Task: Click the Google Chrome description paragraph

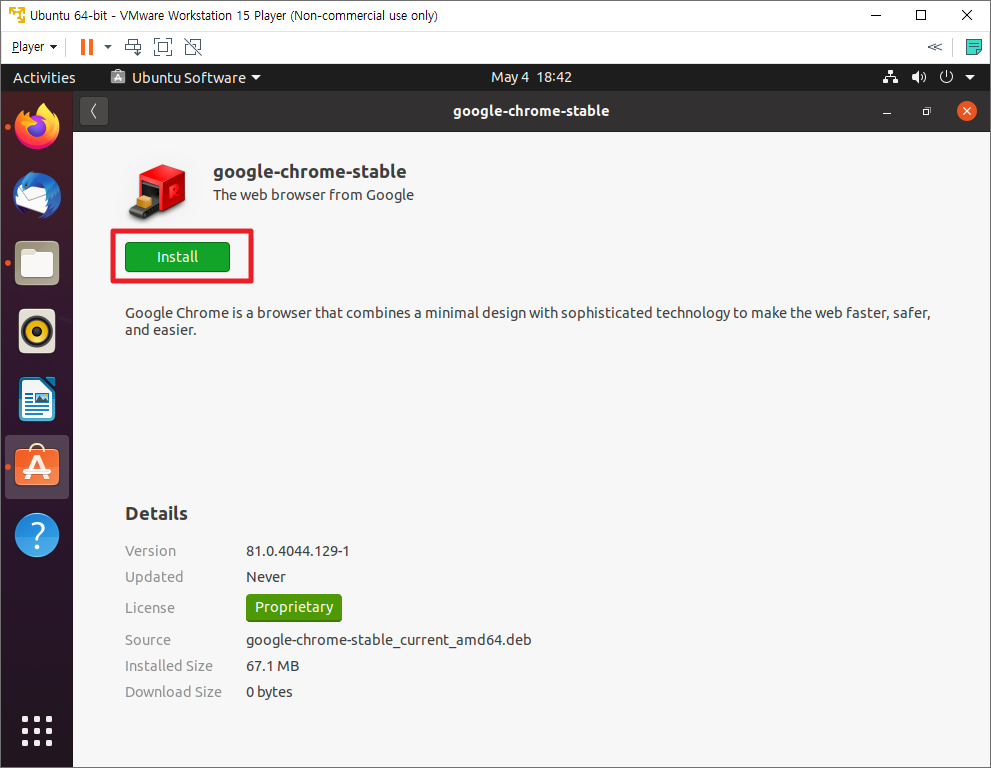Action: (x=528, y=321)
